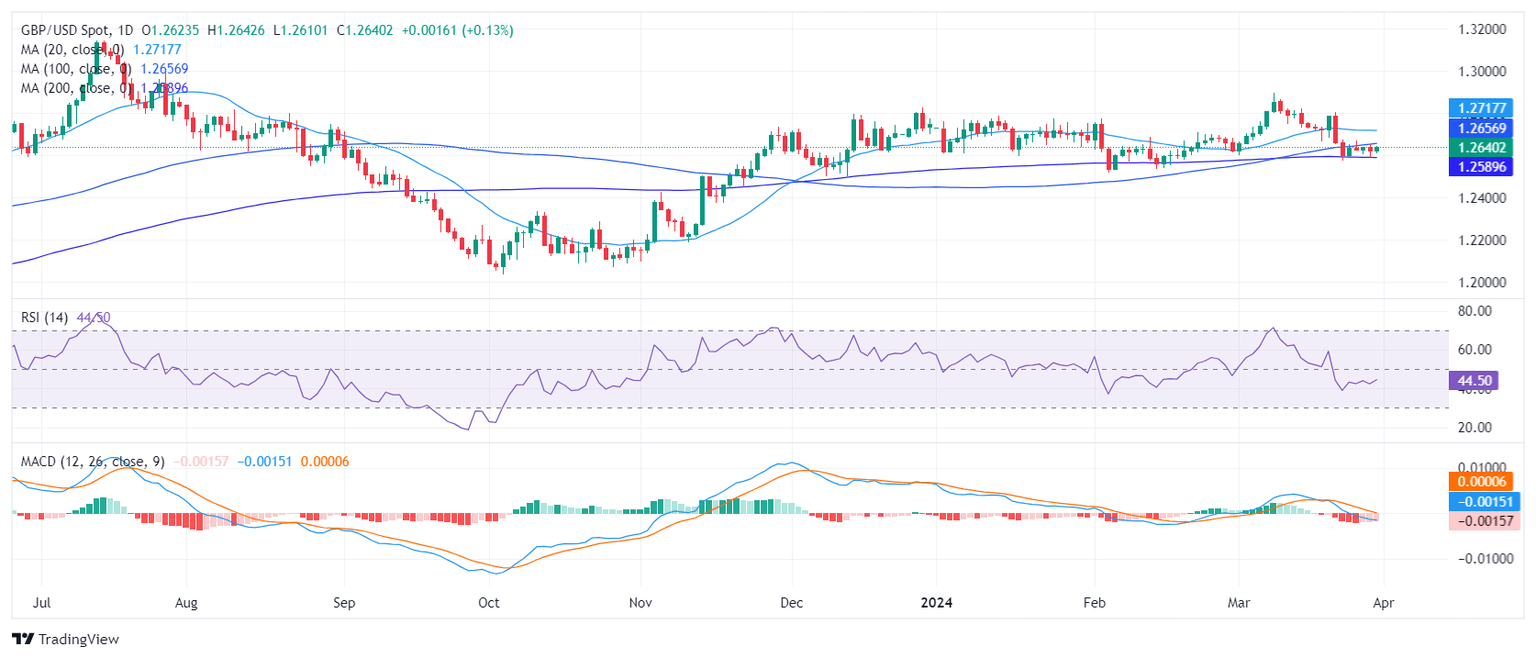Open the RSI (14) indicator legend
Image resolution: width=1536 pixels, height=659 pixels.
[45, 317]
